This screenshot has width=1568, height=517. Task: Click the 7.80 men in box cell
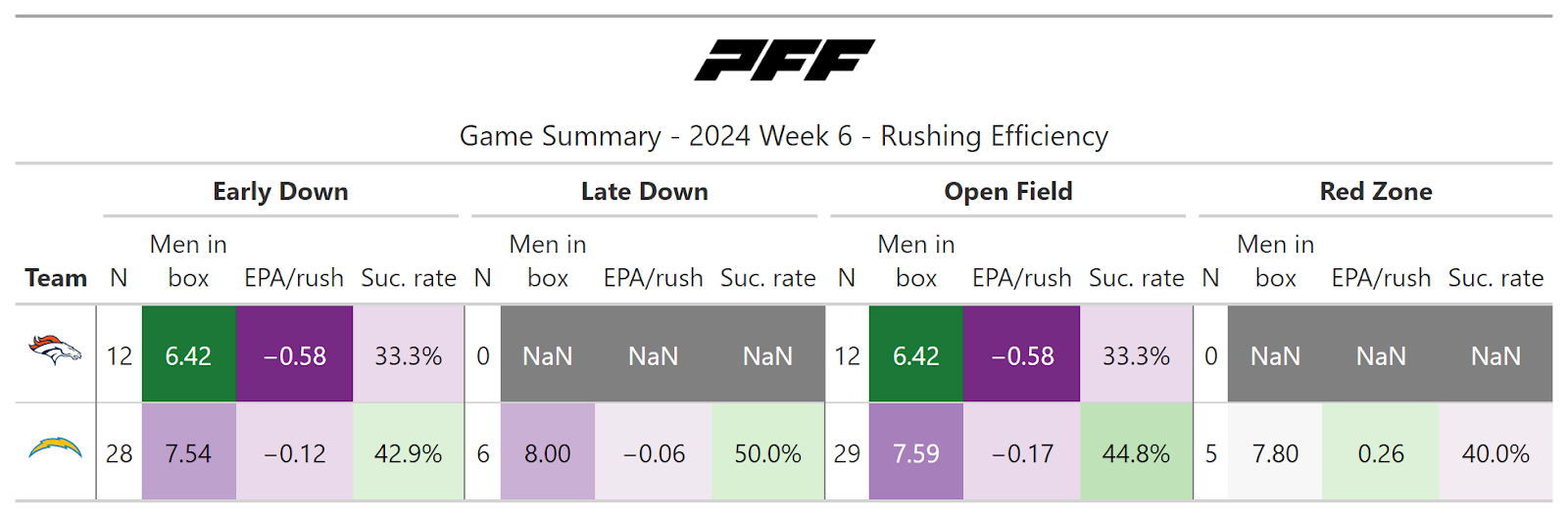(x=1275, y=453)
